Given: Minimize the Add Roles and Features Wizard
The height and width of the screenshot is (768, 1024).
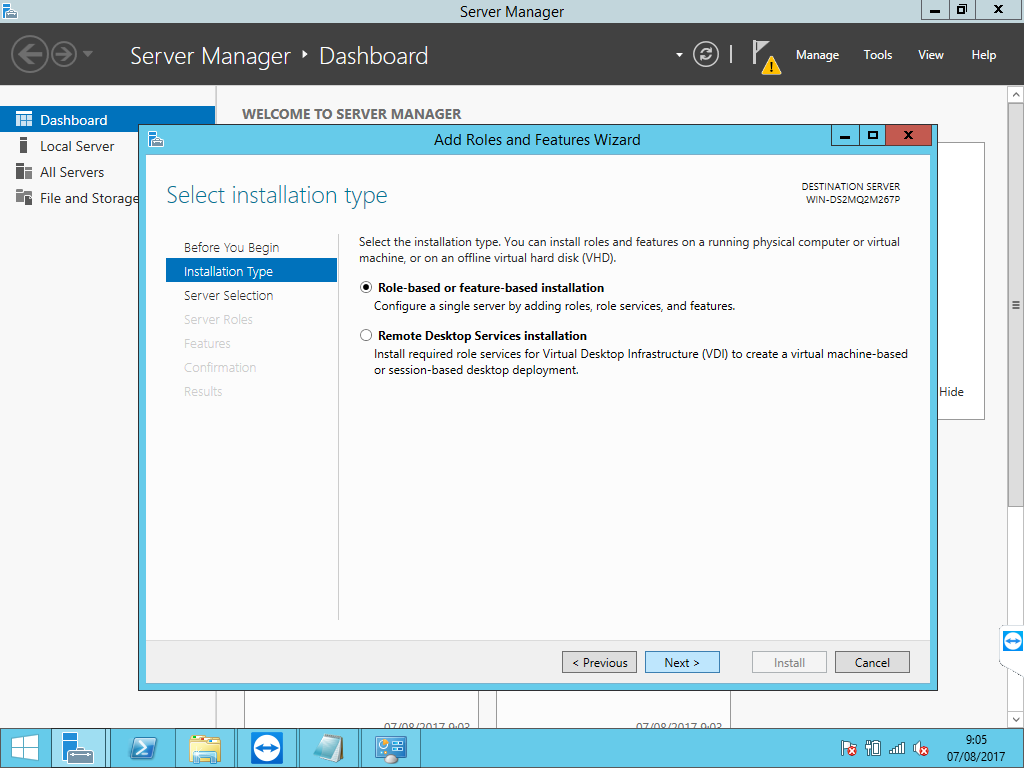Looking at the screenshot, I should tap(845, 136).
